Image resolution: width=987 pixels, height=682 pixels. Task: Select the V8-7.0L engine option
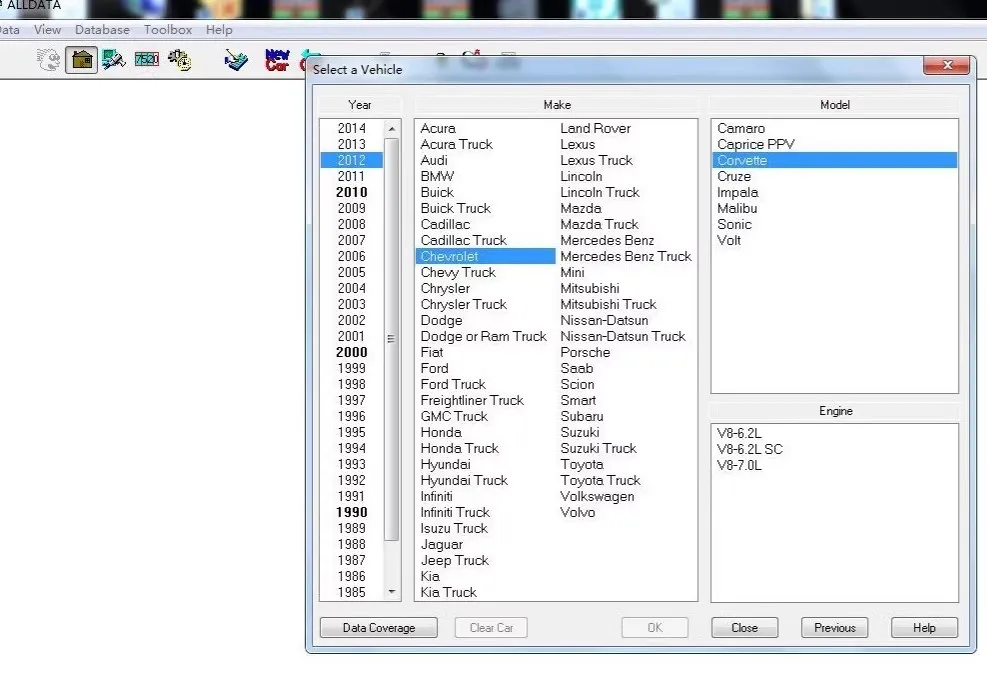point(739,465)
